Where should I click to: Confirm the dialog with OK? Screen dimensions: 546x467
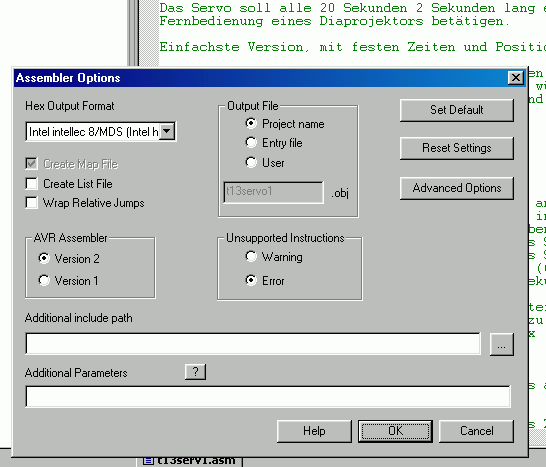pyautogui.click(x=395, y=431)
